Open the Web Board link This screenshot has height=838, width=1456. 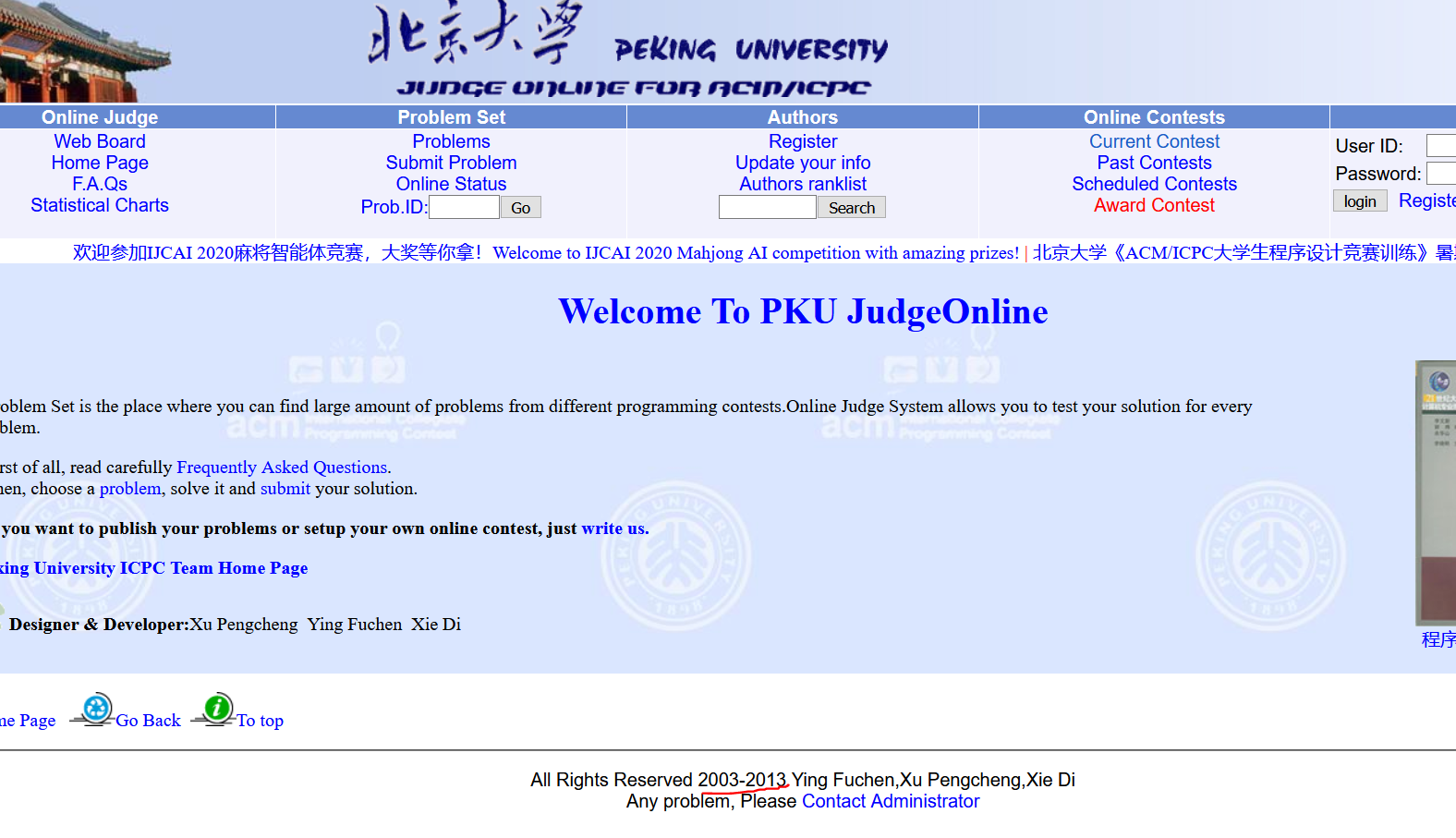100,141
